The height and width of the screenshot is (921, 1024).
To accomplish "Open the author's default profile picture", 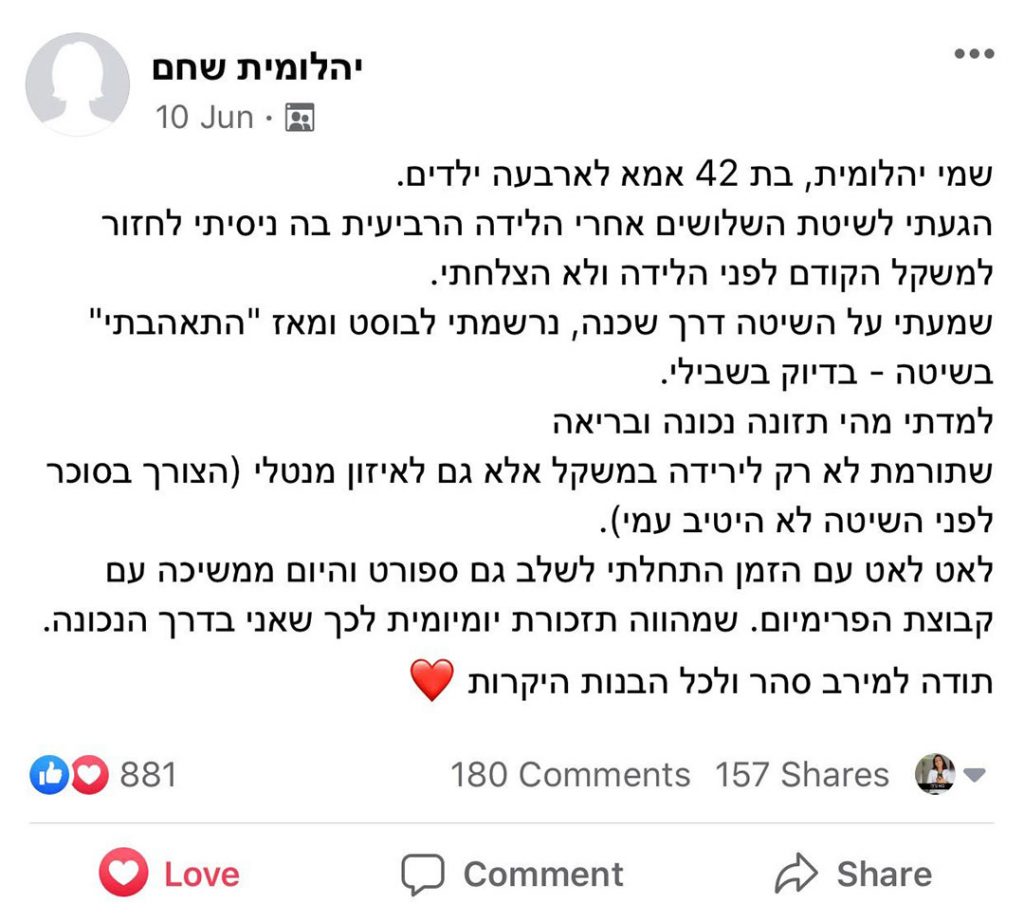I will pyautogui.click(x=77, y=84).
